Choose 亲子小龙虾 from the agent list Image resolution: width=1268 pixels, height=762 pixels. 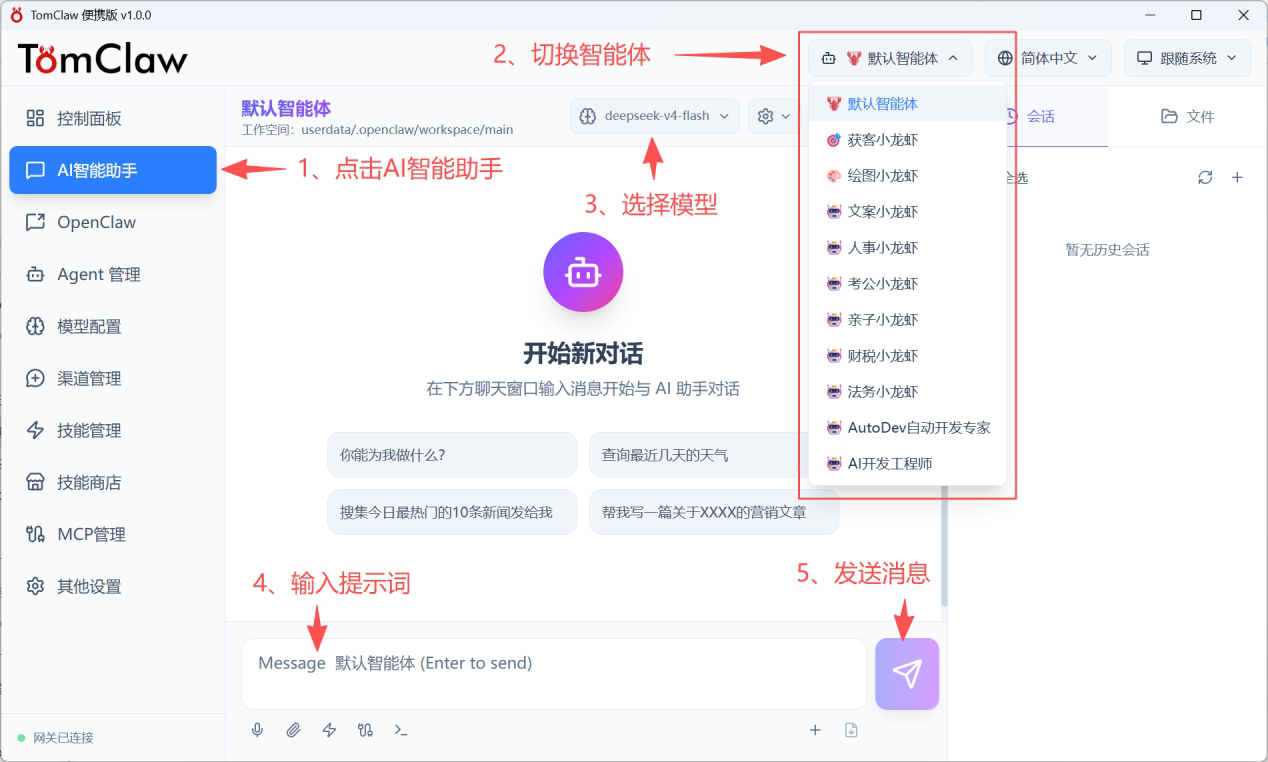coord(907,320)
